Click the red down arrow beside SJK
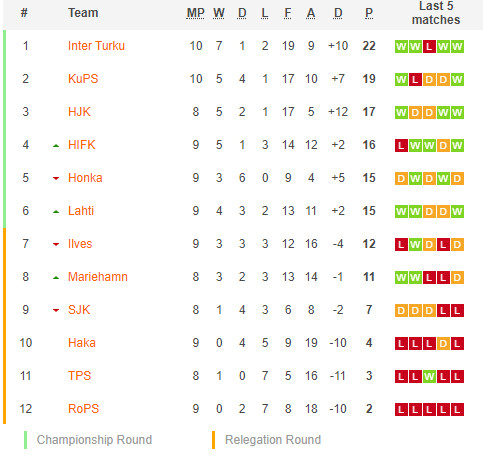Image resolution: width=483 pixels, height=462 pixels. [56, 311]
